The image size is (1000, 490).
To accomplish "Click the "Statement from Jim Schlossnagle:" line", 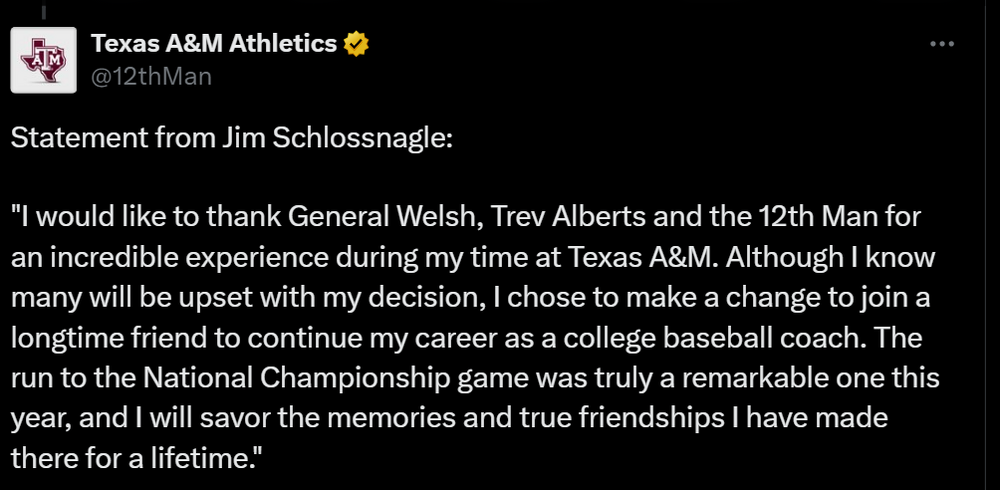I will coord(232,137).
